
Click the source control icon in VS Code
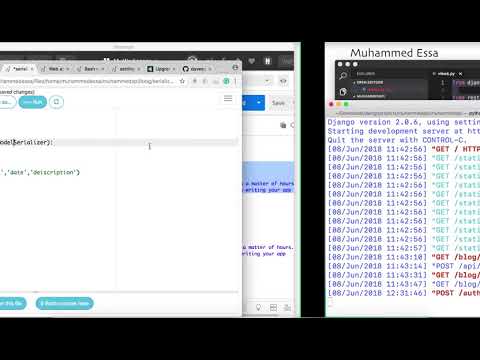(343, 91)
